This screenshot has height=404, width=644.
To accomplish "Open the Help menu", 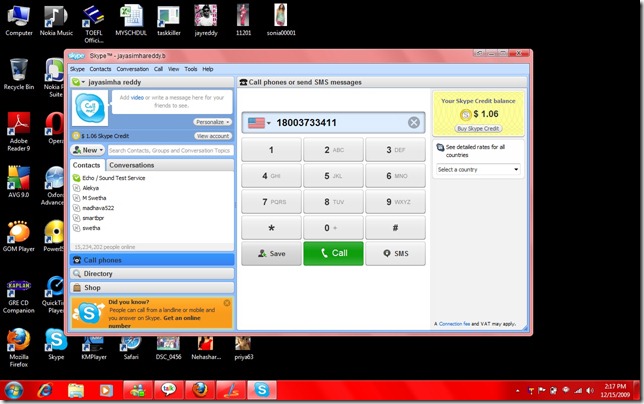I will click(207, 69).
